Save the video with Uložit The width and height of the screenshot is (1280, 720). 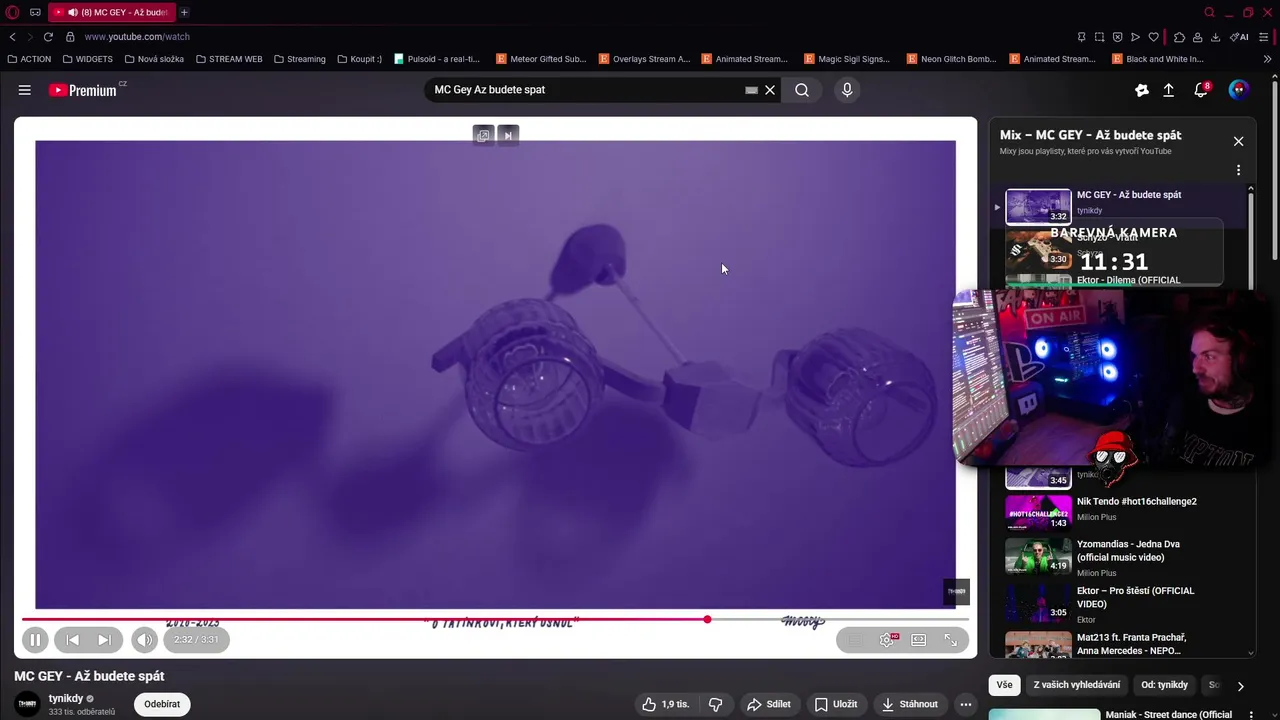click(x=836, y=704)
